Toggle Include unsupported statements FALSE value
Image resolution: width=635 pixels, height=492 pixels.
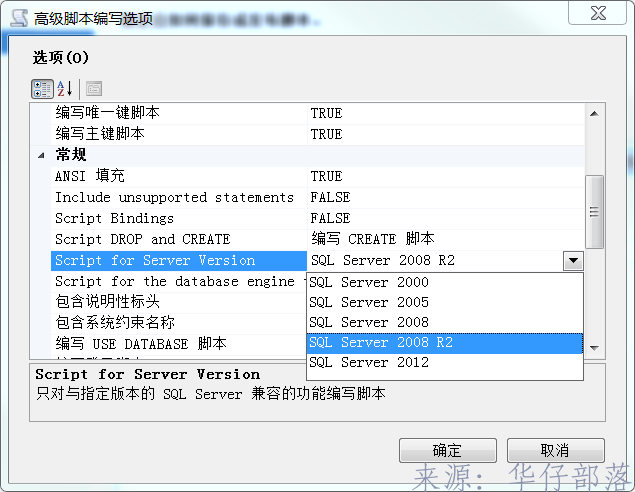(x=330, y=197)
